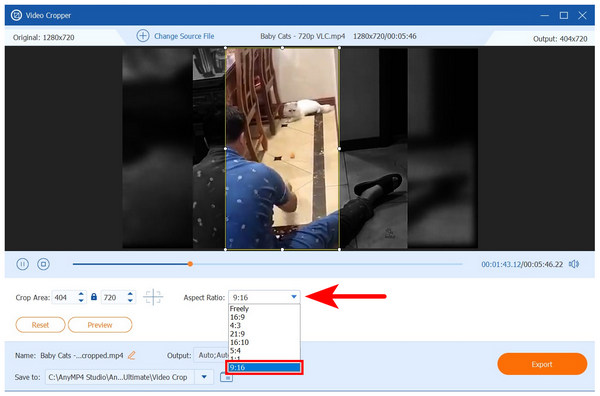Choose 4:3 aspect ratio option
This screenshot has height=396, width=600.
coord(264,326)
